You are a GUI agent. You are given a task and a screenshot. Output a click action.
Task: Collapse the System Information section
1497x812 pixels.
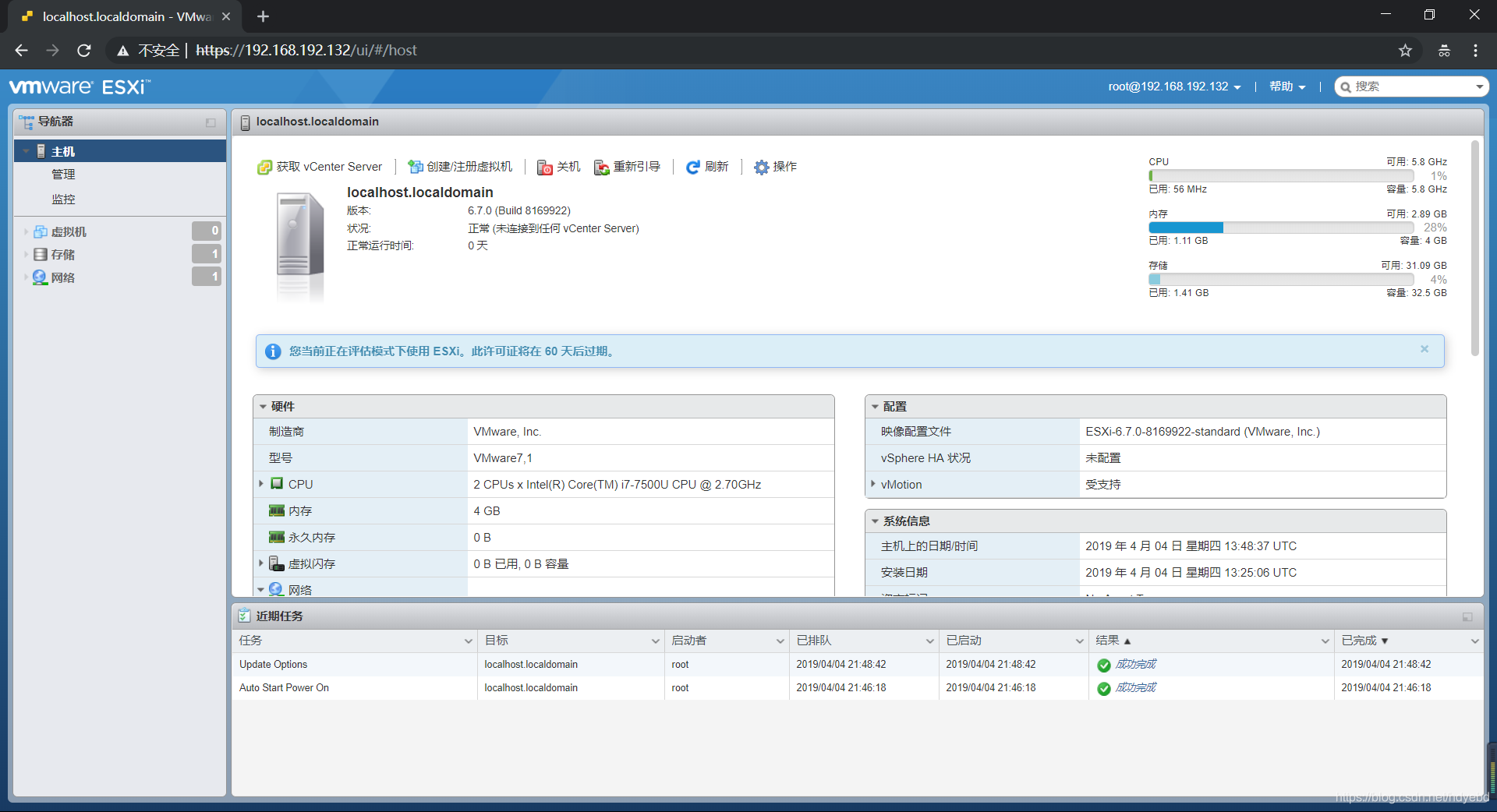pyautogui.click(x=875, y=521)
